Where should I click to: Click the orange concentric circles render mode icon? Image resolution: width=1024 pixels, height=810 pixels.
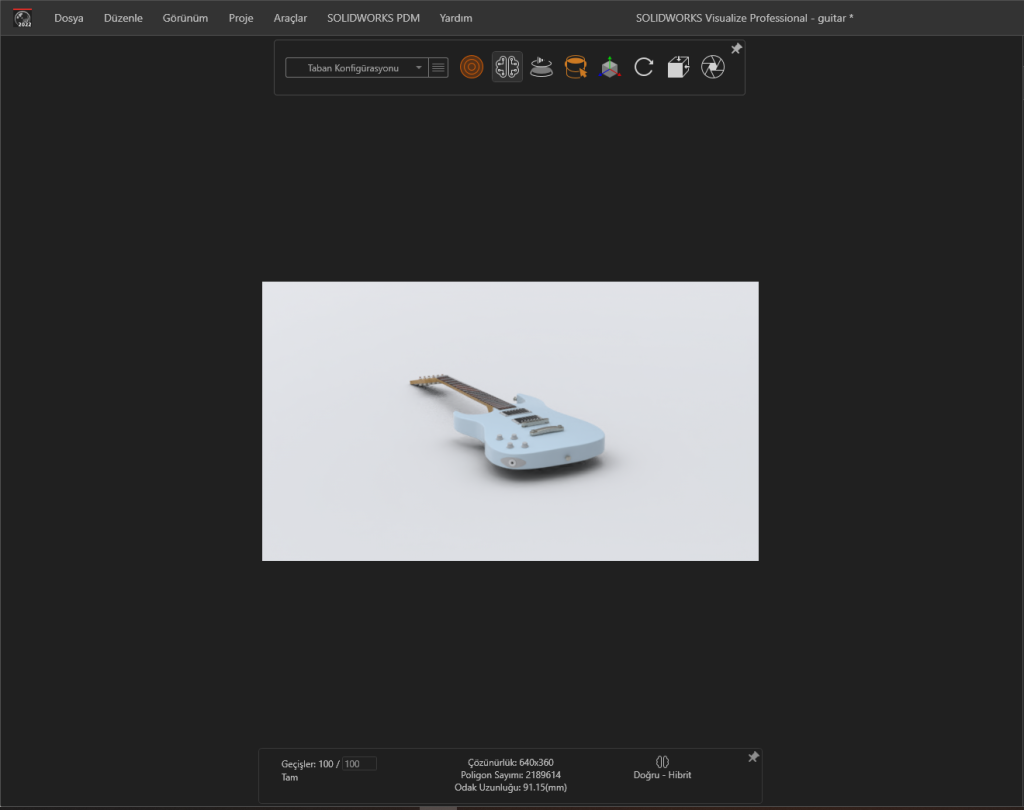pos(471,67)
